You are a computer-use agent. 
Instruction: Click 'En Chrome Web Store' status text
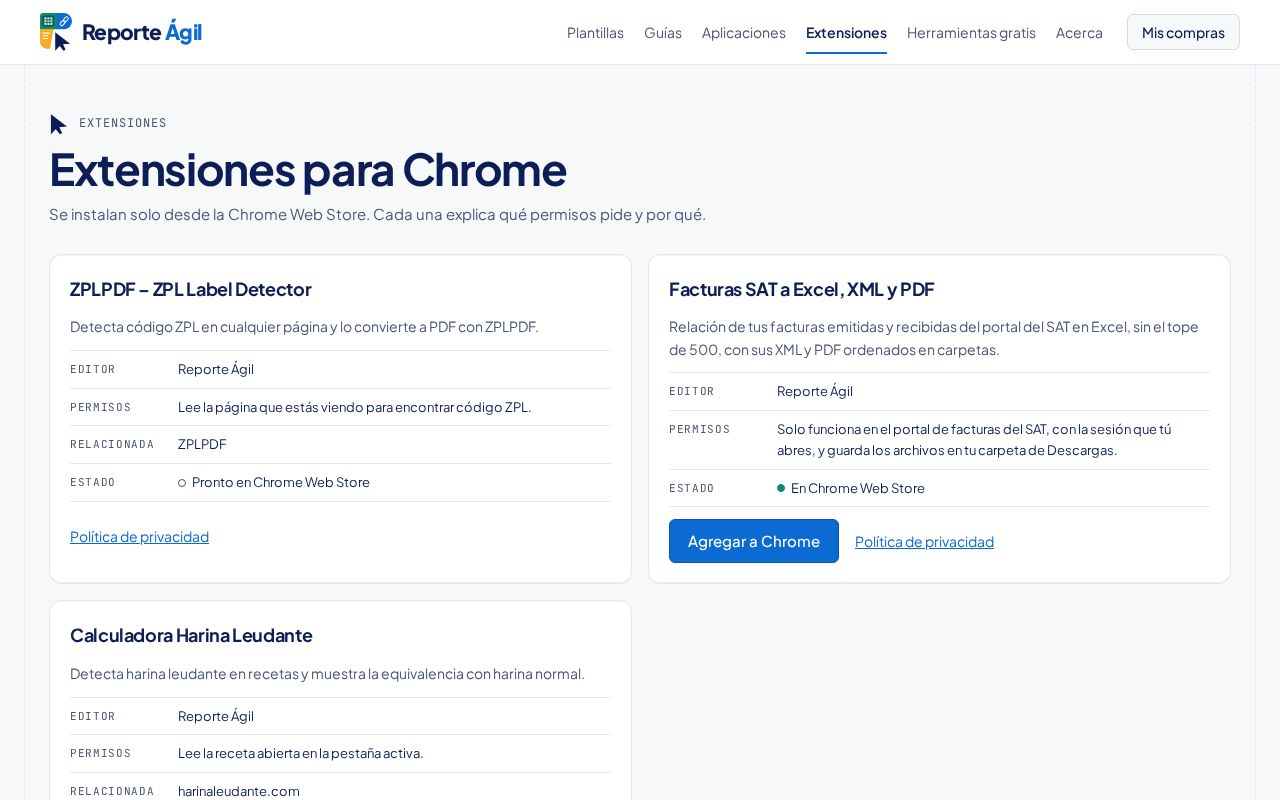point(858,488)
